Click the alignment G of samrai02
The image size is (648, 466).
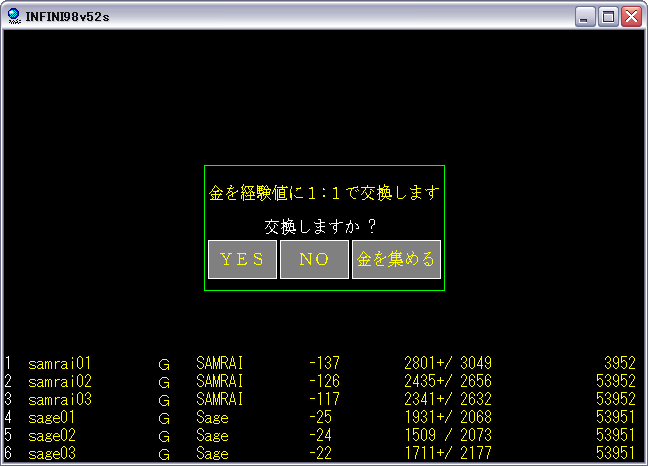click(164, 383)
